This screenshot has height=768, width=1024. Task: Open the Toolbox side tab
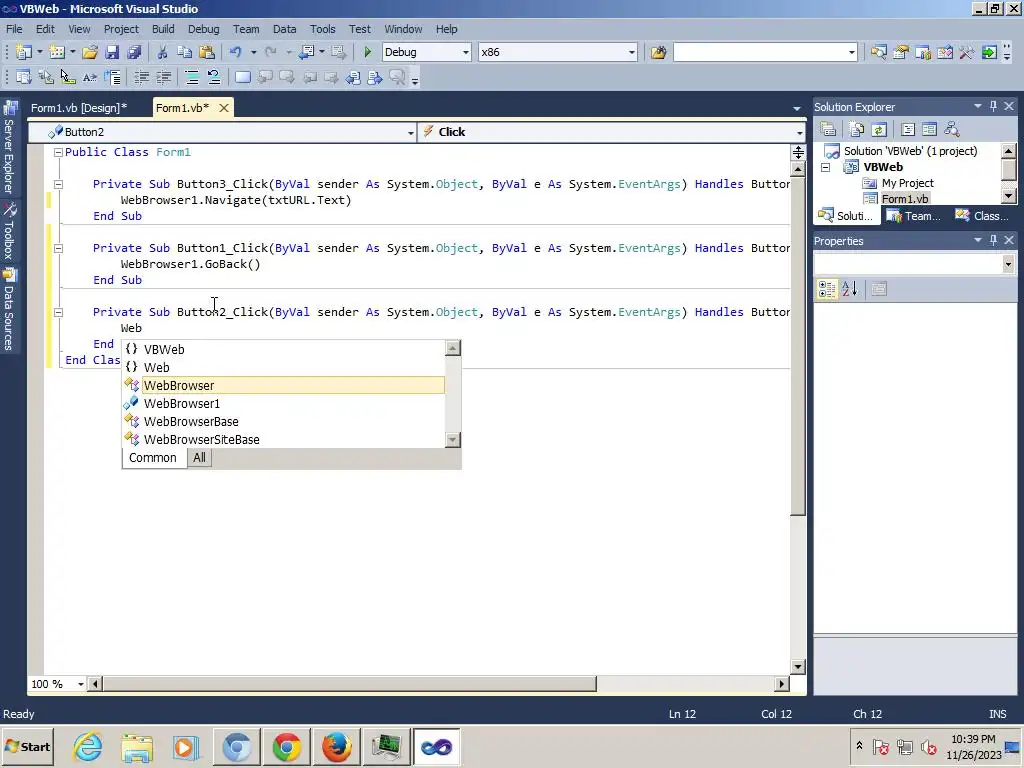coord(9,231)
